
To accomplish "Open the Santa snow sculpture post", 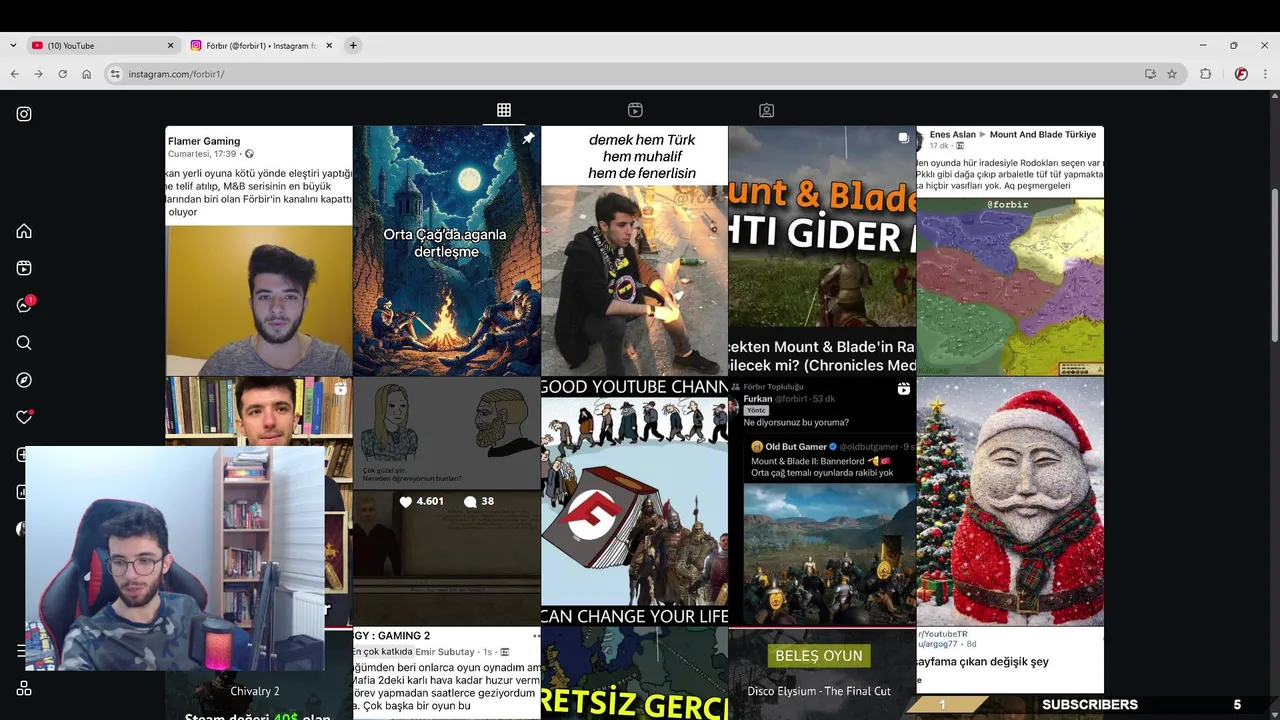I will [1010, 501].
